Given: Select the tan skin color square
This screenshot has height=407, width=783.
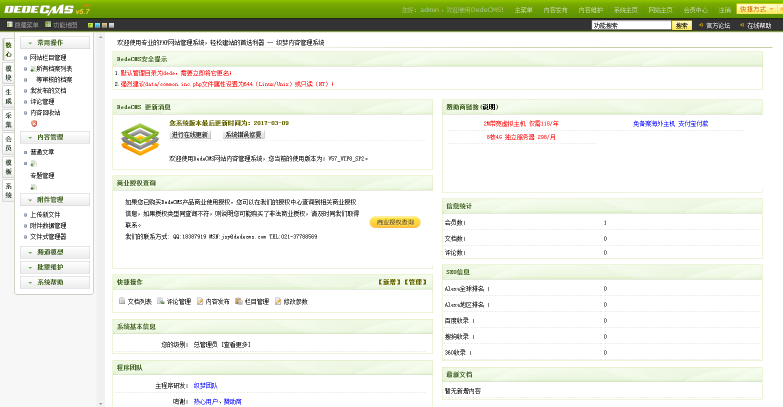Looking at the screenshot, I should coord(104,25).
